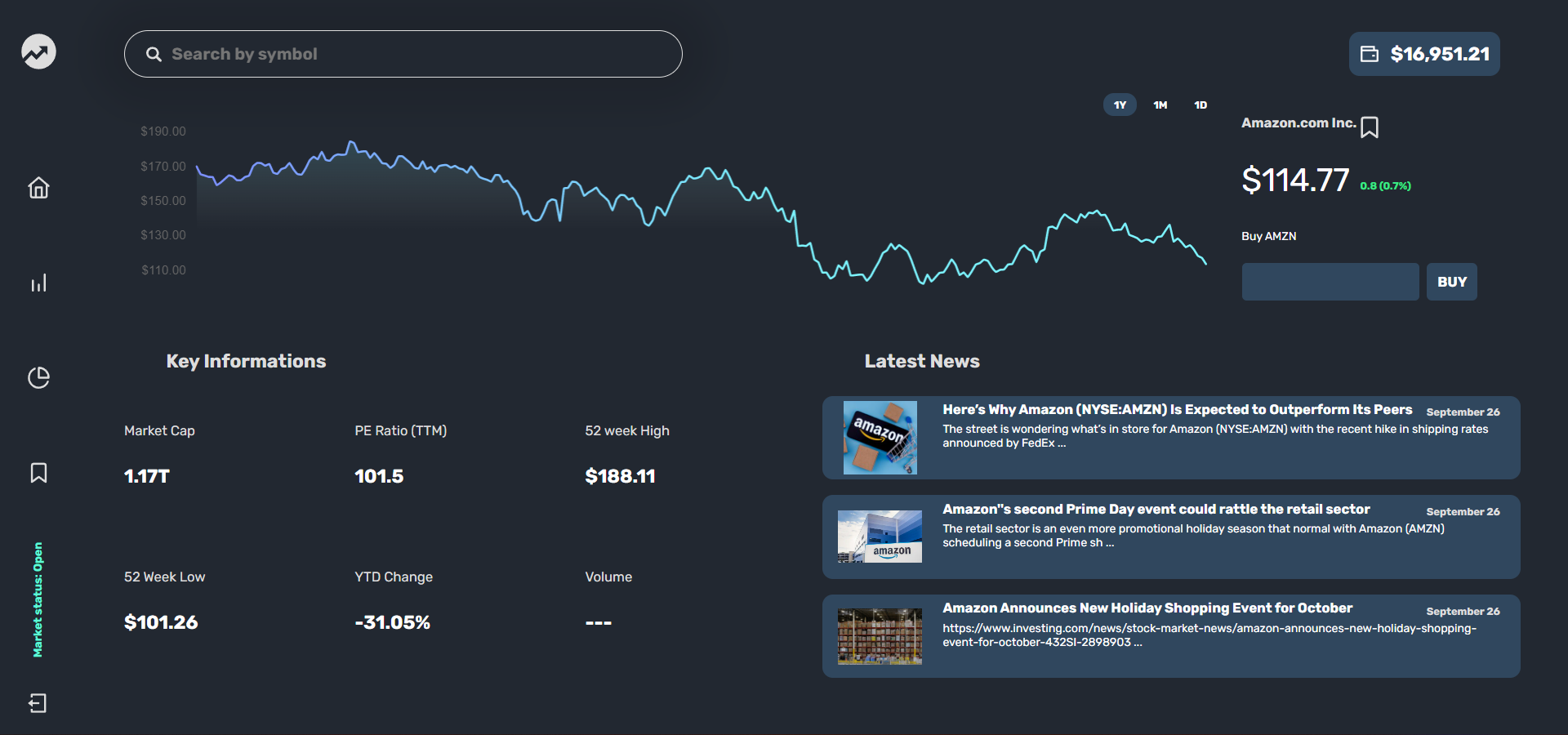Click the search magnifier icon
This screenshot has width=1568, height=735.
pyautogui.click(x=154, y=54)
